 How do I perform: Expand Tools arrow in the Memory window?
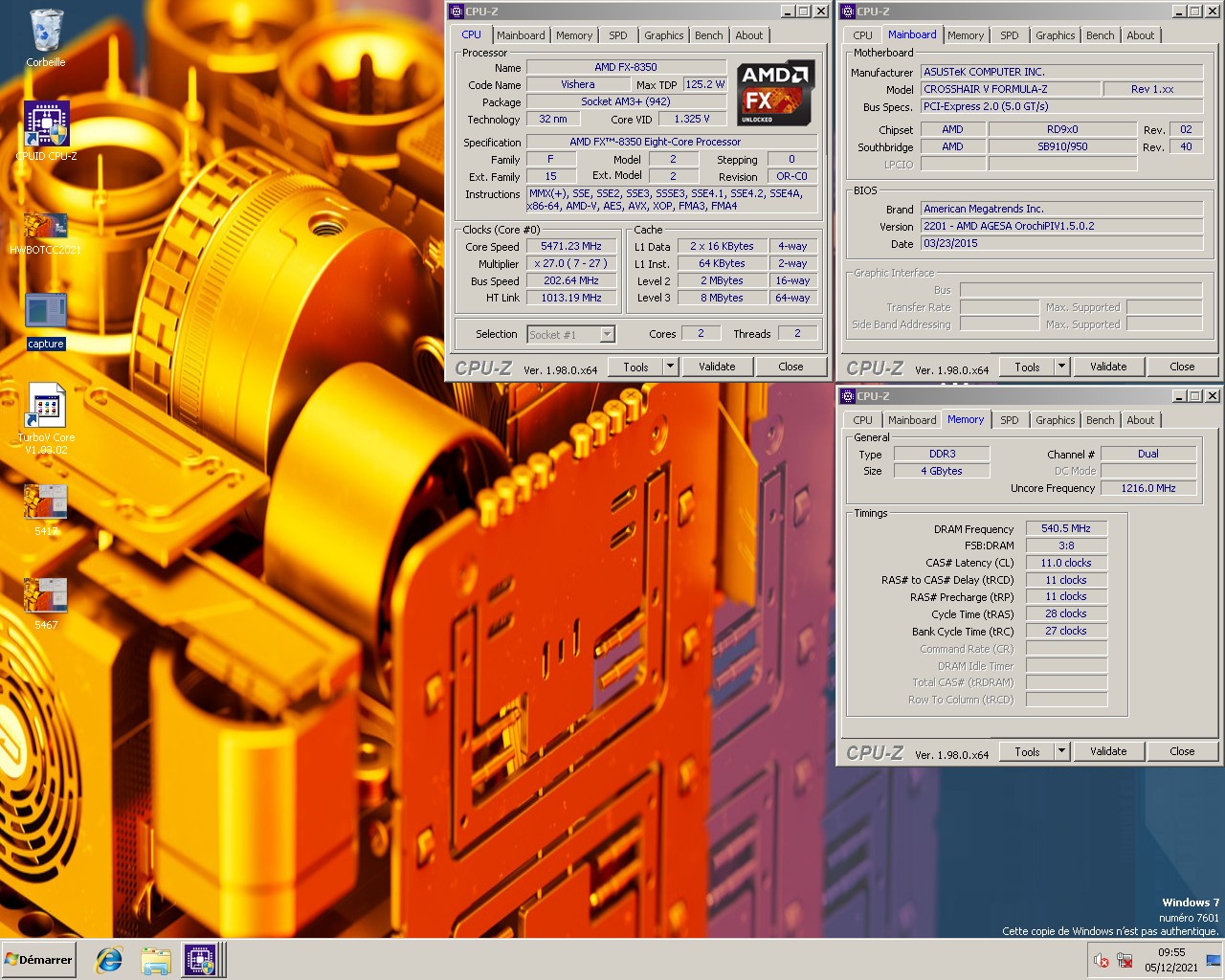tap(1061, 751)
